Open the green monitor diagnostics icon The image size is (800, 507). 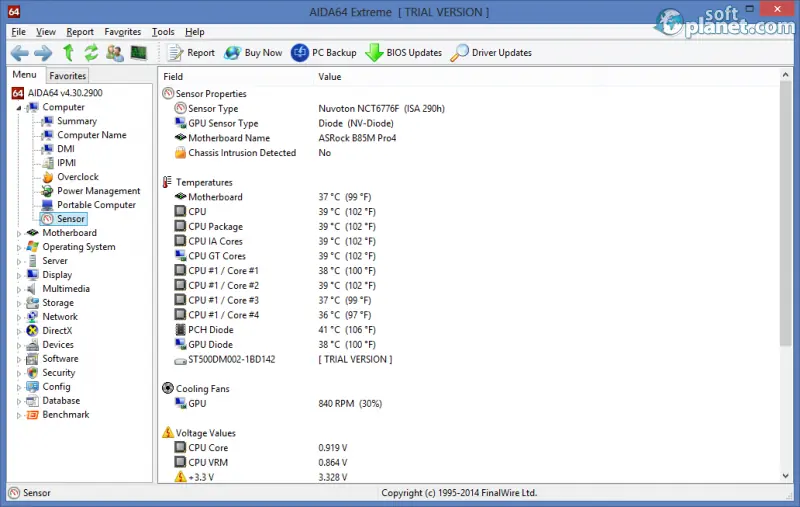tap(139, 53)
